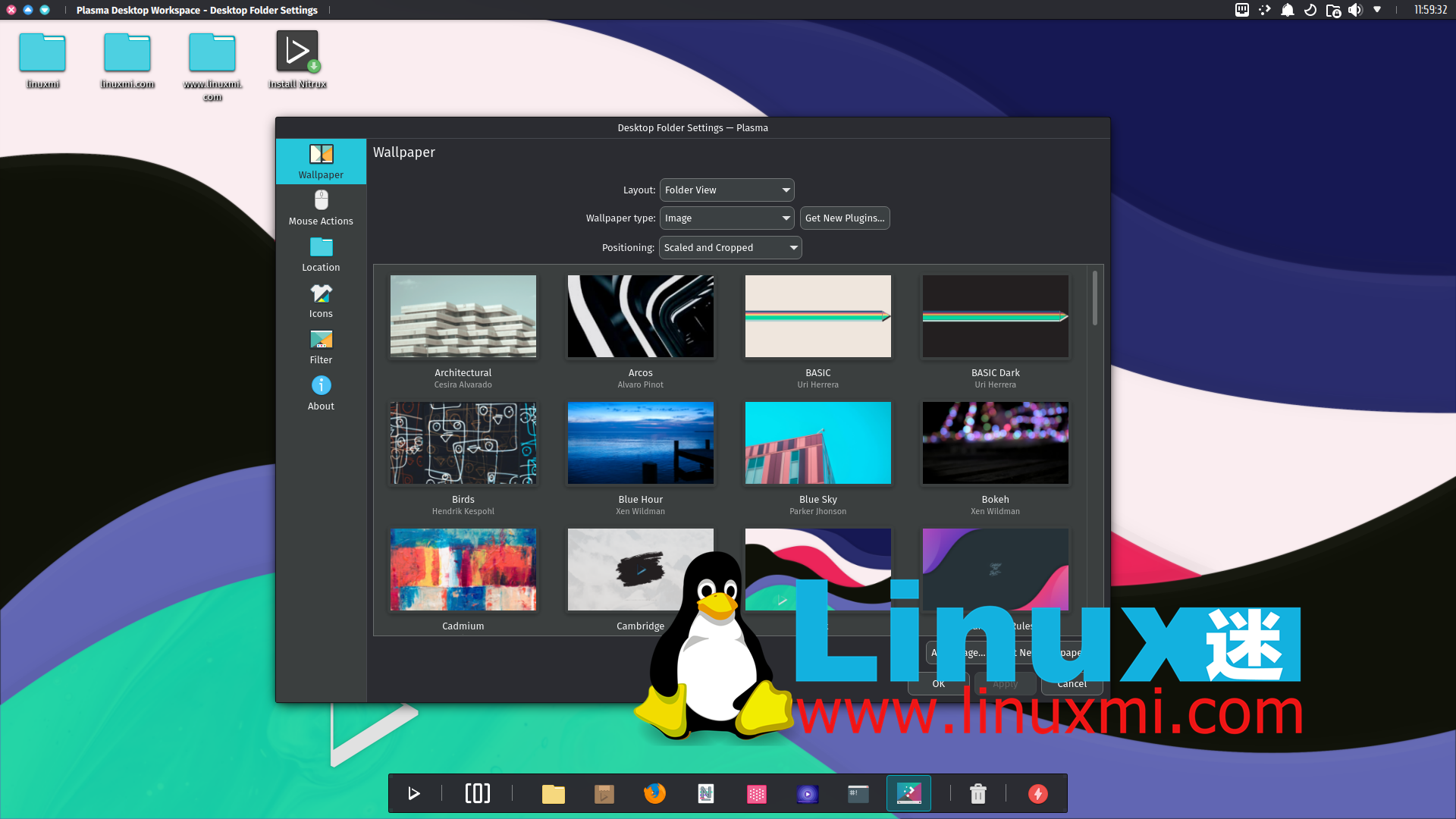Select the Birds wallpaper thumbnail

(463, 443)
